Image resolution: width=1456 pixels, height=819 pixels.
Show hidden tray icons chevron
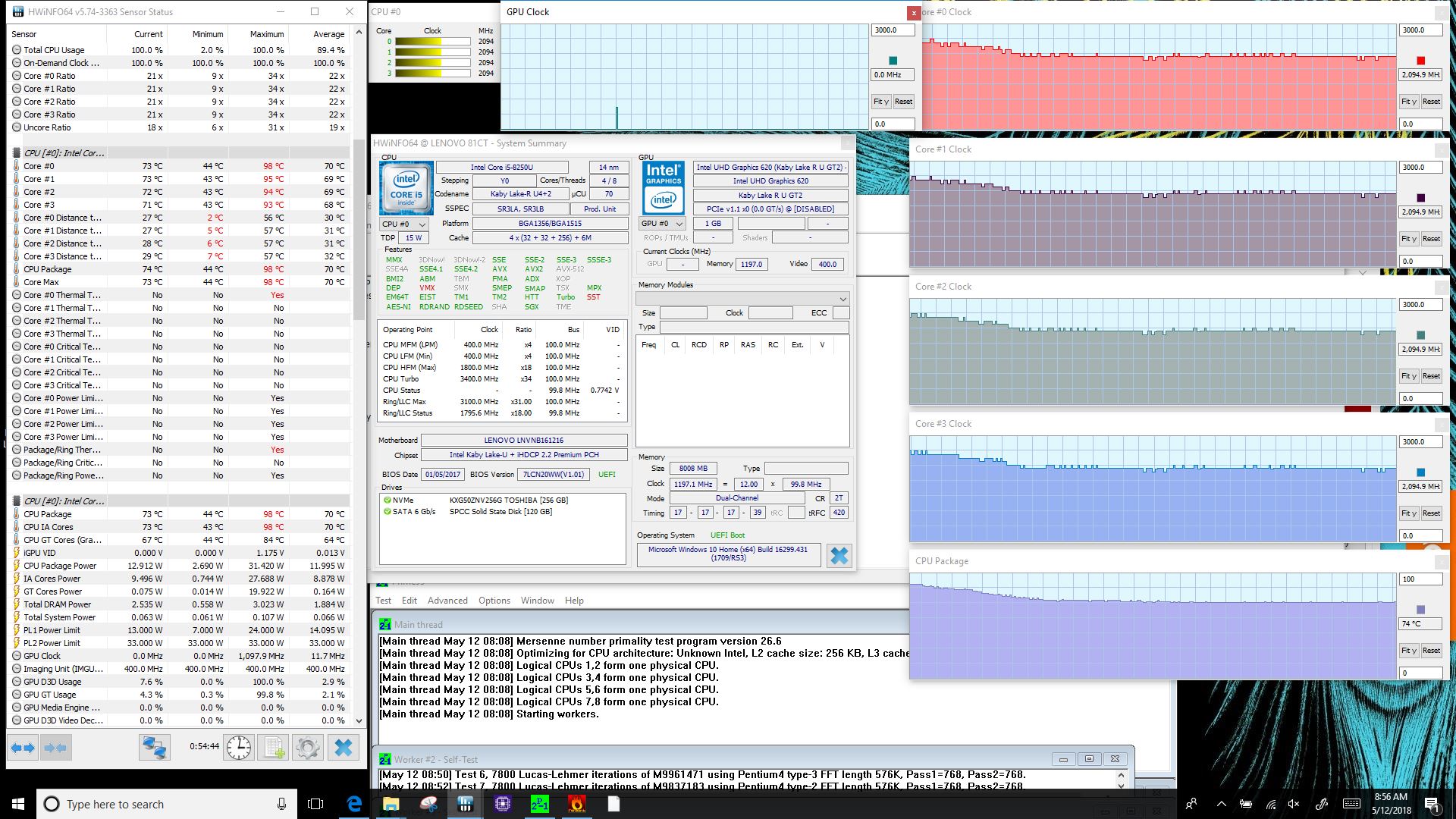[1221, 804]
